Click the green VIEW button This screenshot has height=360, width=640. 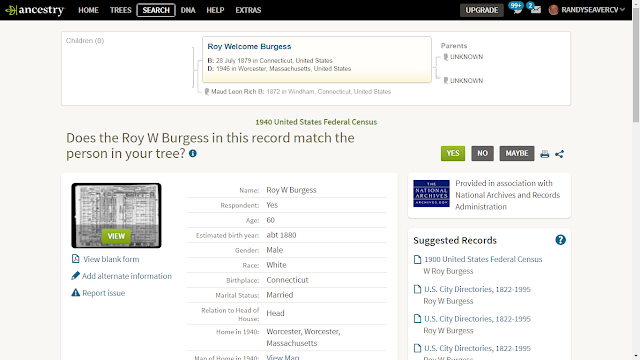coord(116,236)
